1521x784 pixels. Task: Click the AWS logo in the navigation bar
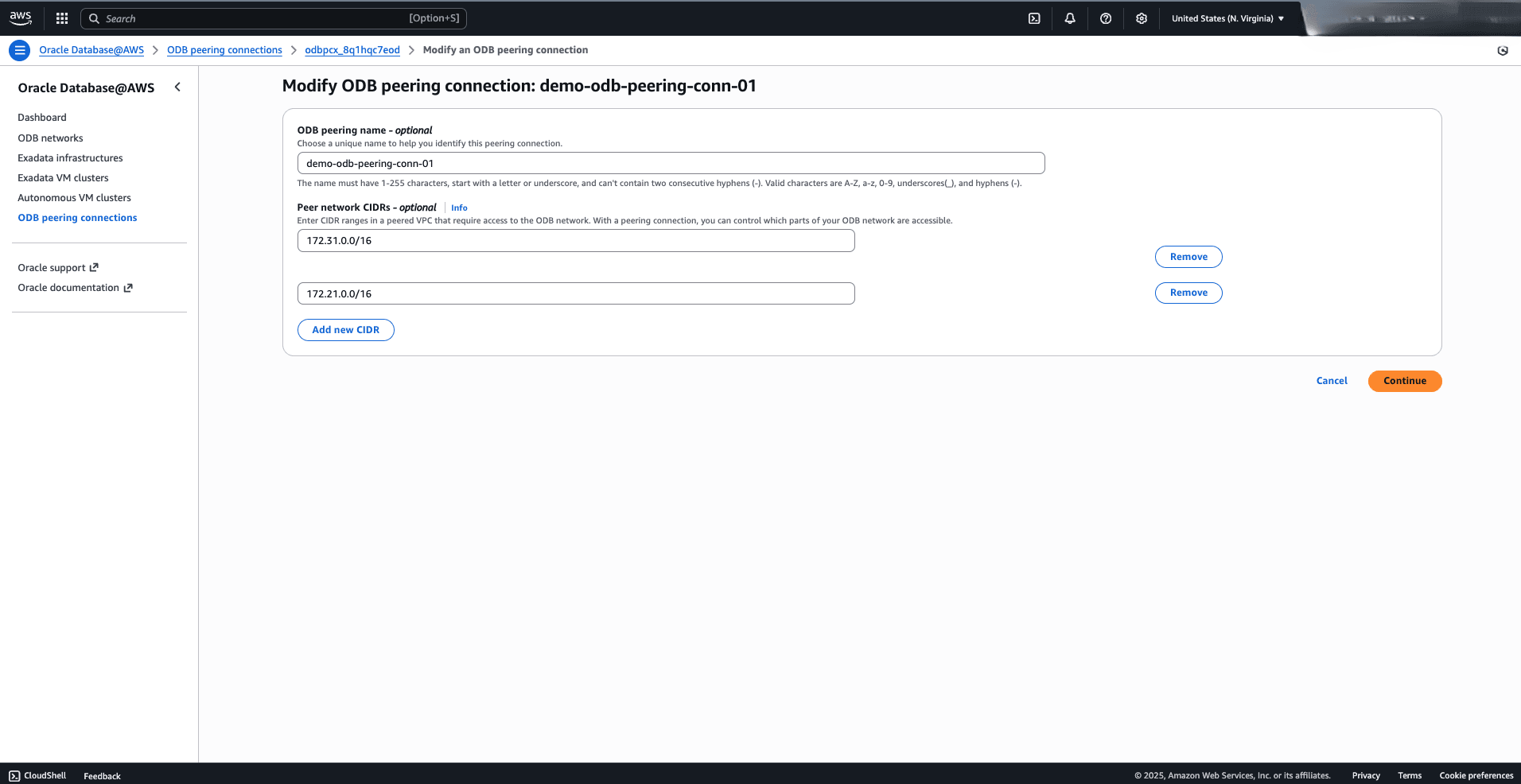point(20,17)
